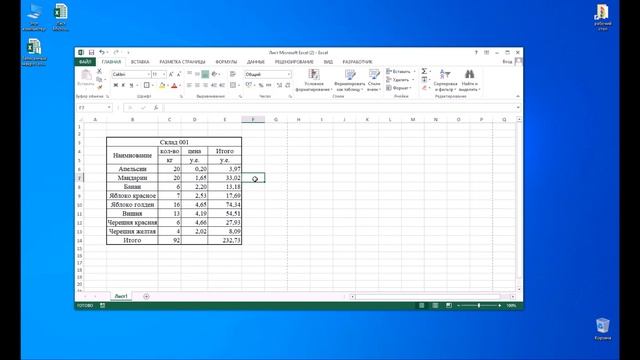Open Cell Styles gallery
The width and height of the screenshot is (640, 360).
coord(374,80)
